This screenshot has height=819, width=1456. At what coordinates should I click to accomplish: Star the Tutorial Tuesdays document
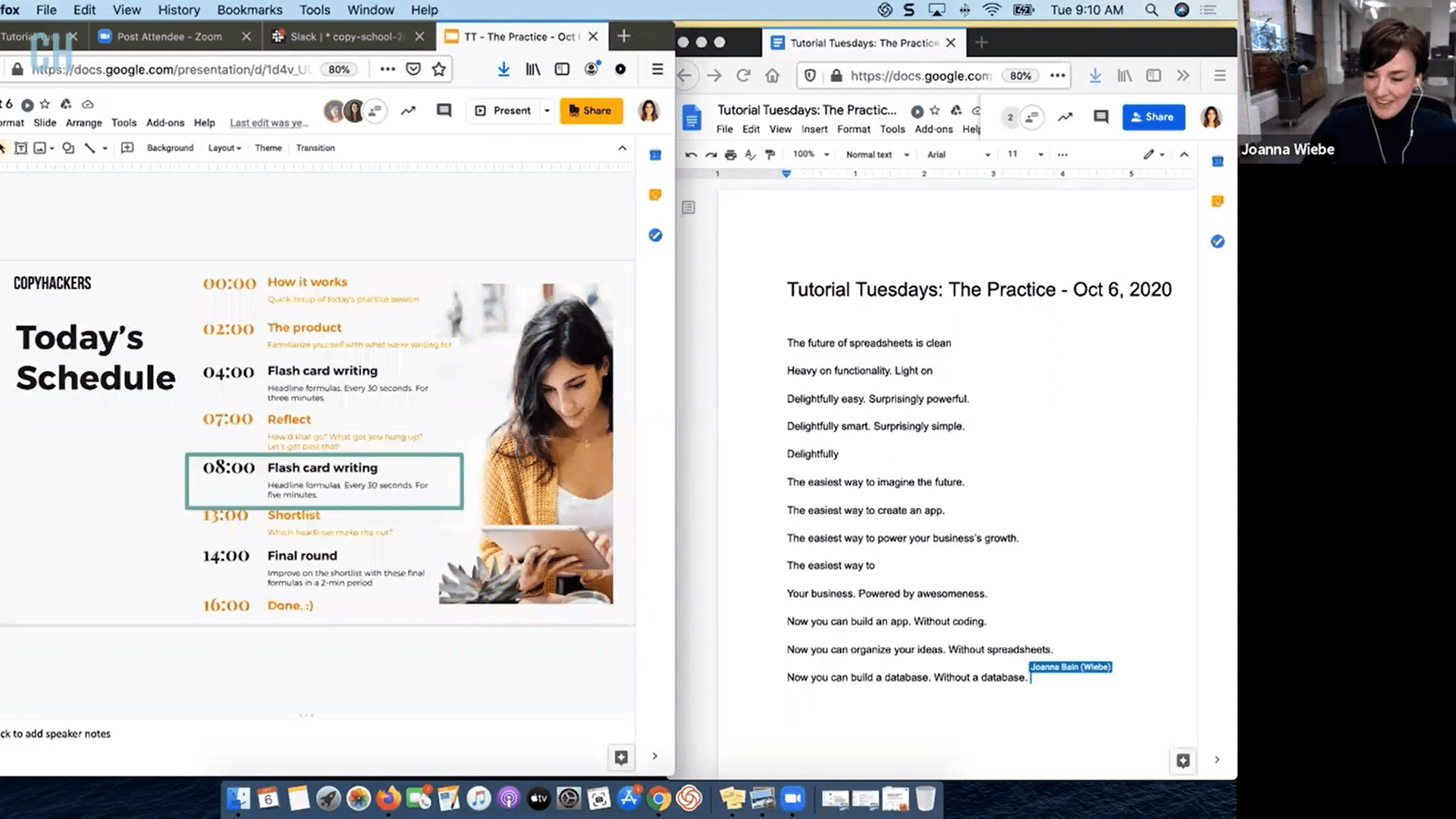pos(935,111)
